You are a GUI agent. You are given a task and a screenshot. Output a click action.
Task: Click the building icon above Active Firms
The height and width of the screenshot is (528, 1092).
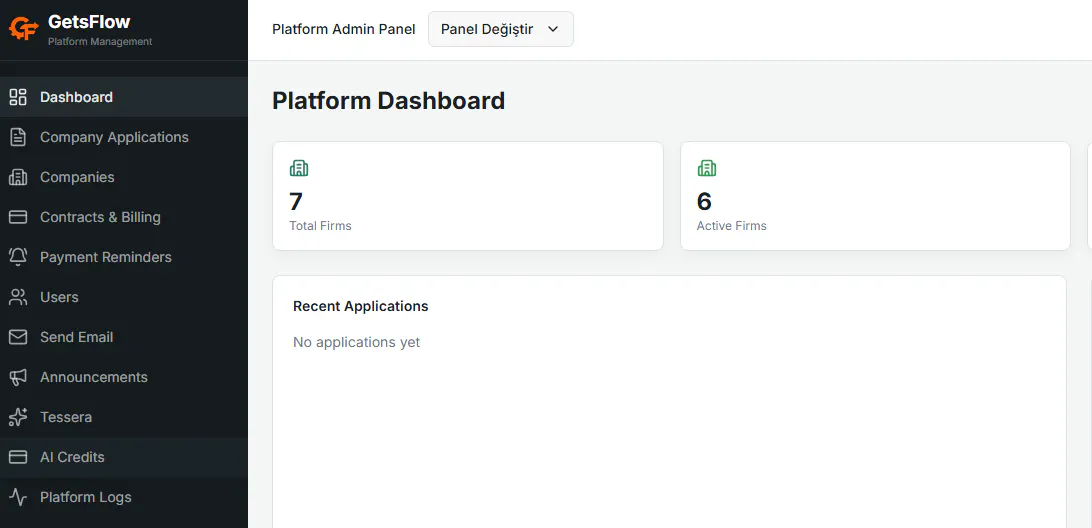(x=706, y=168)
